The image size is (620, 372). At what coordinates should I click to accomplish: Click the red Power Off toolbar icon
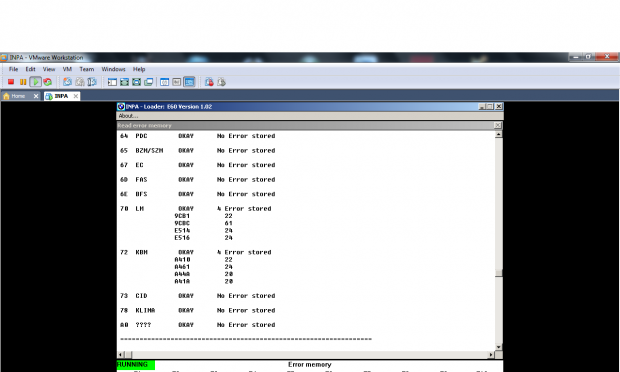coord(11,82)
